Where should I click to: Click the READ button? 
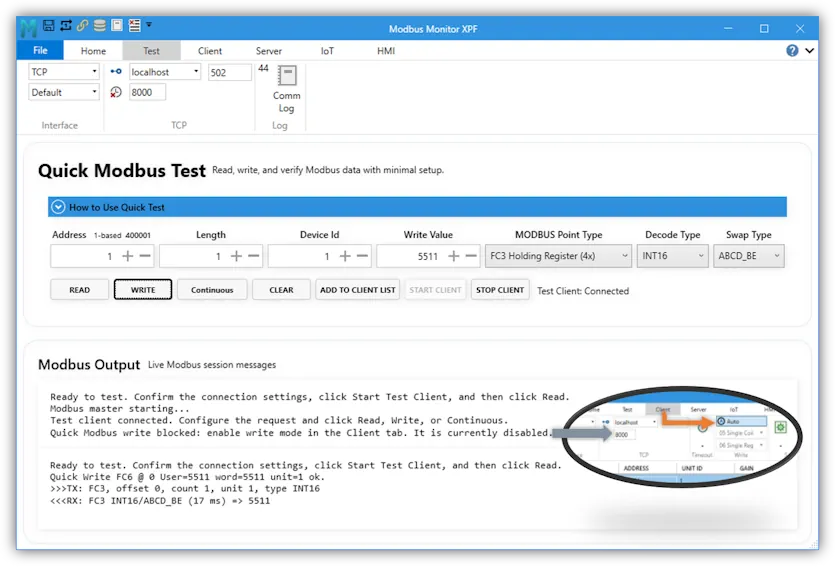click(79, 290)
